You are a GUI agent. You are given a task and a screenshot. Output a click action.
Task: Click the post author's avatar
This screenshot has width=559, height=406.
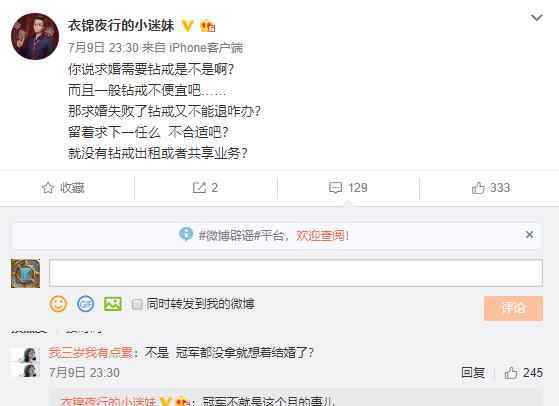click(35, 36)
